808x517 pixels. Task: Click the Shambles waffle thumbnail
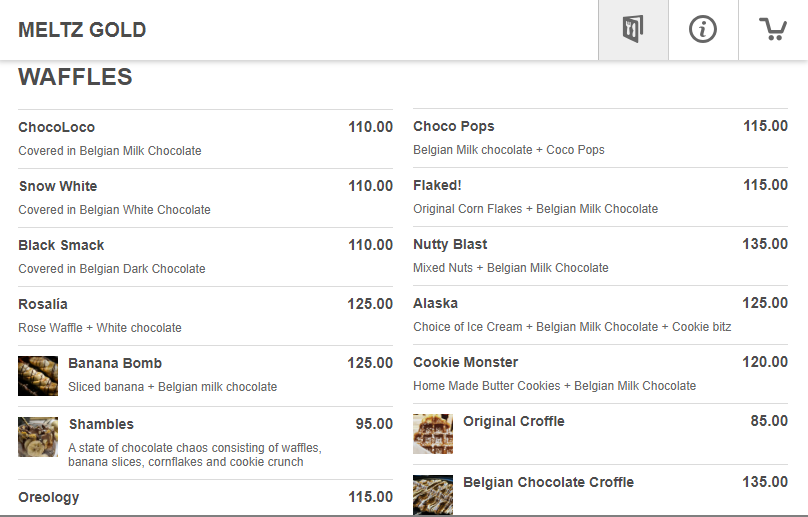pyautogui.click(x=38, y=437)
